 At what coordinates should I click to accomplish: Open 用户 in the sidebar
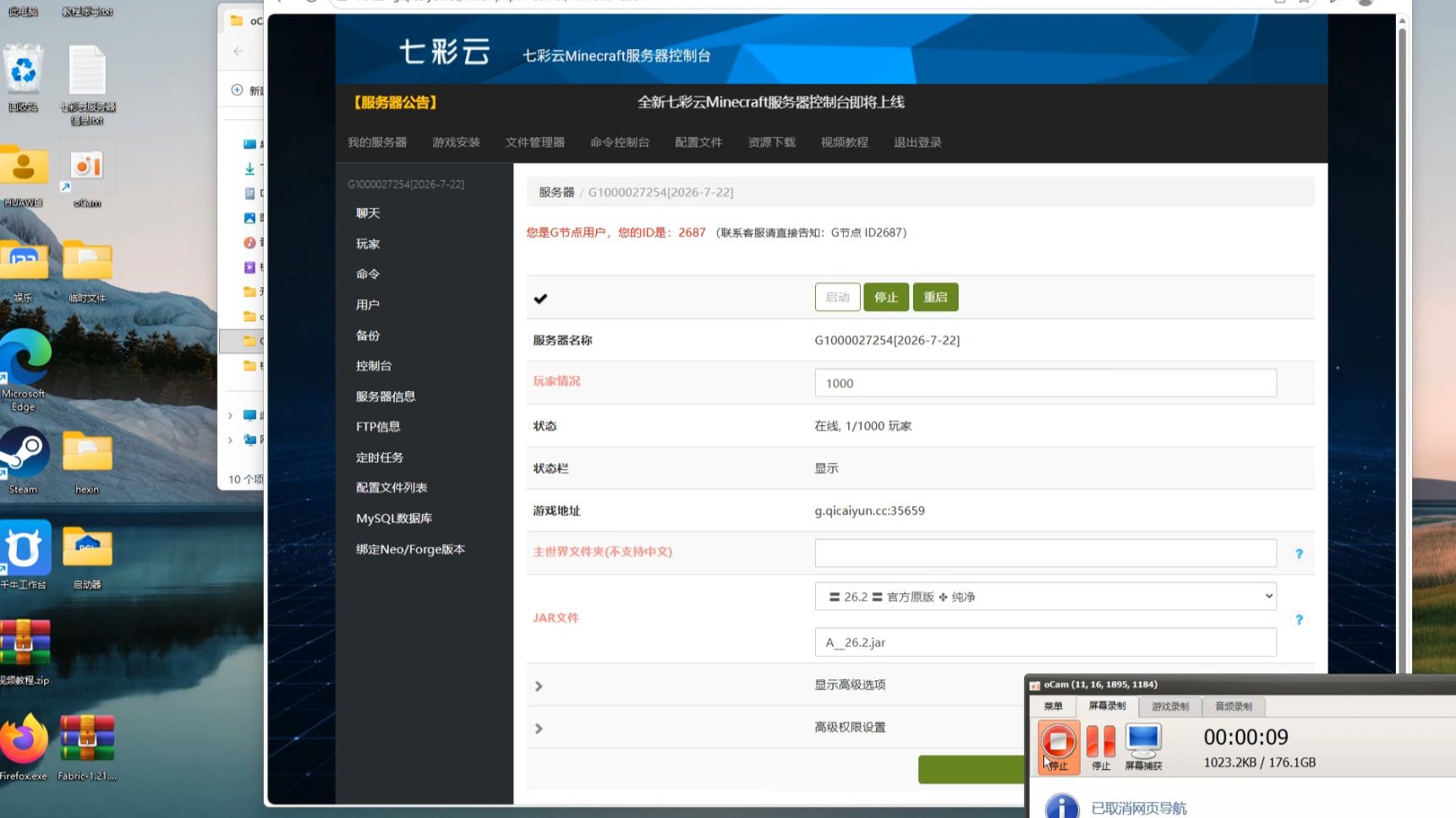point(368,304)
